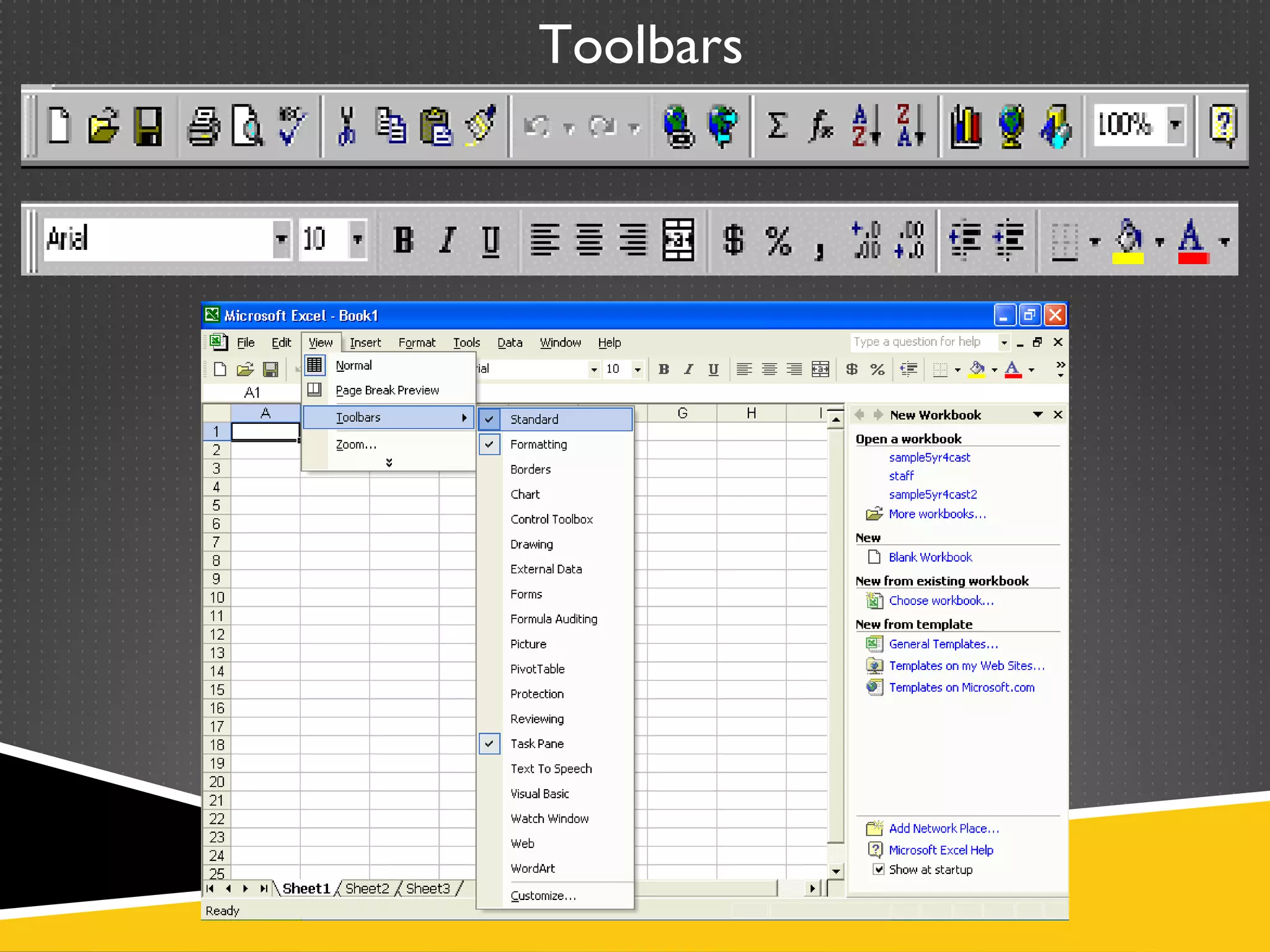Toggle the large Underline button
Image resolution: width=1270 pixels, height=952 pixels.
491,241
